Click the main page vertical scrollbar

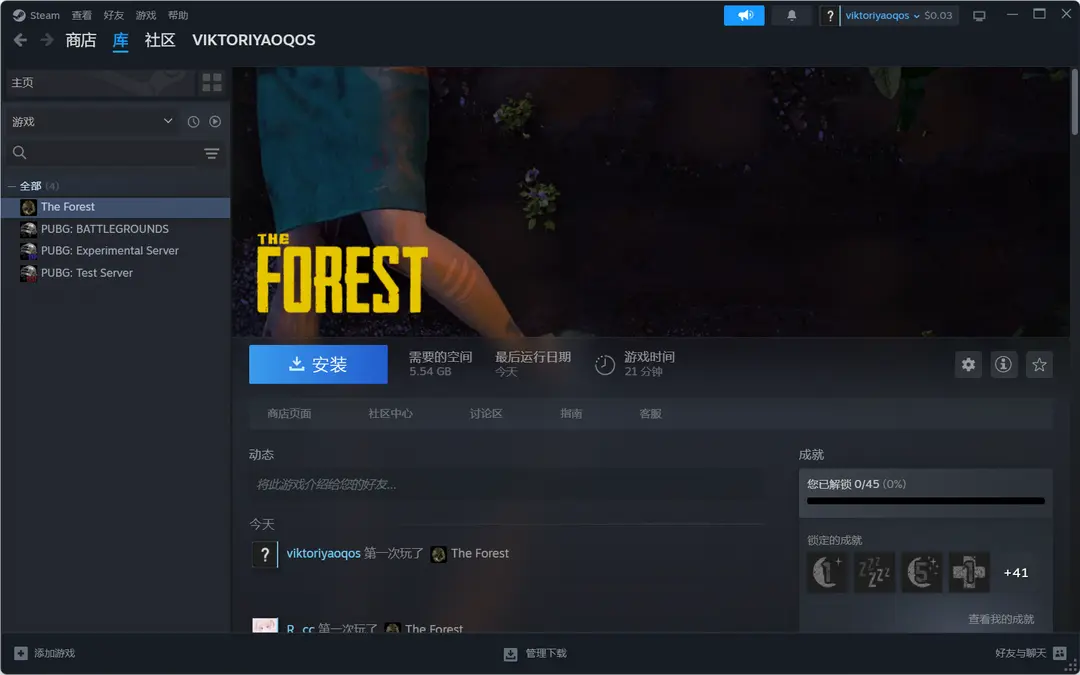[x=1075, y=102]
